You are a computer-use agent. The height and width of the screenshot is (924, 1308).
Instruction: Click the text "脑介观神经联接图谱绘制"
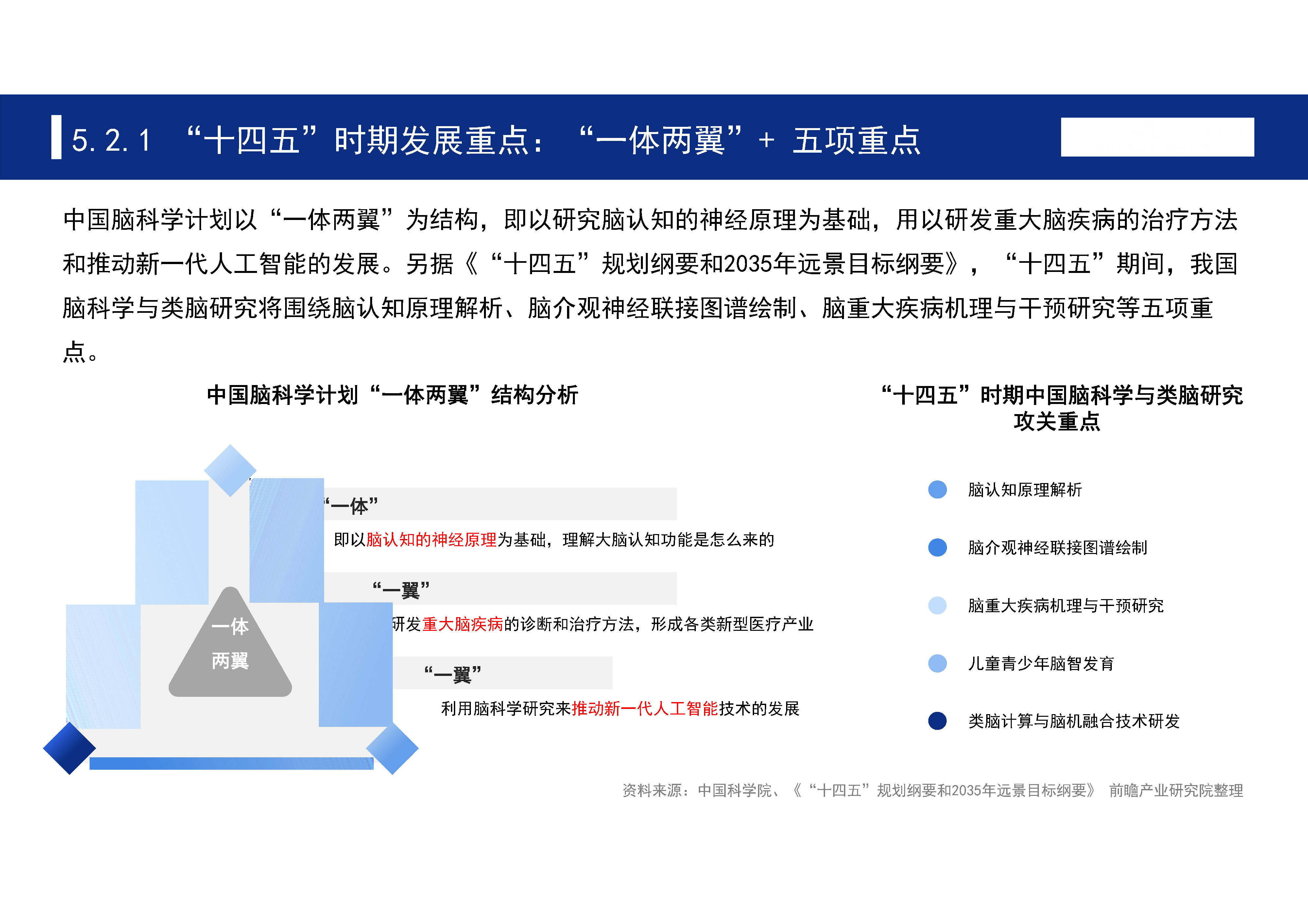click(x=1057, y=548)
